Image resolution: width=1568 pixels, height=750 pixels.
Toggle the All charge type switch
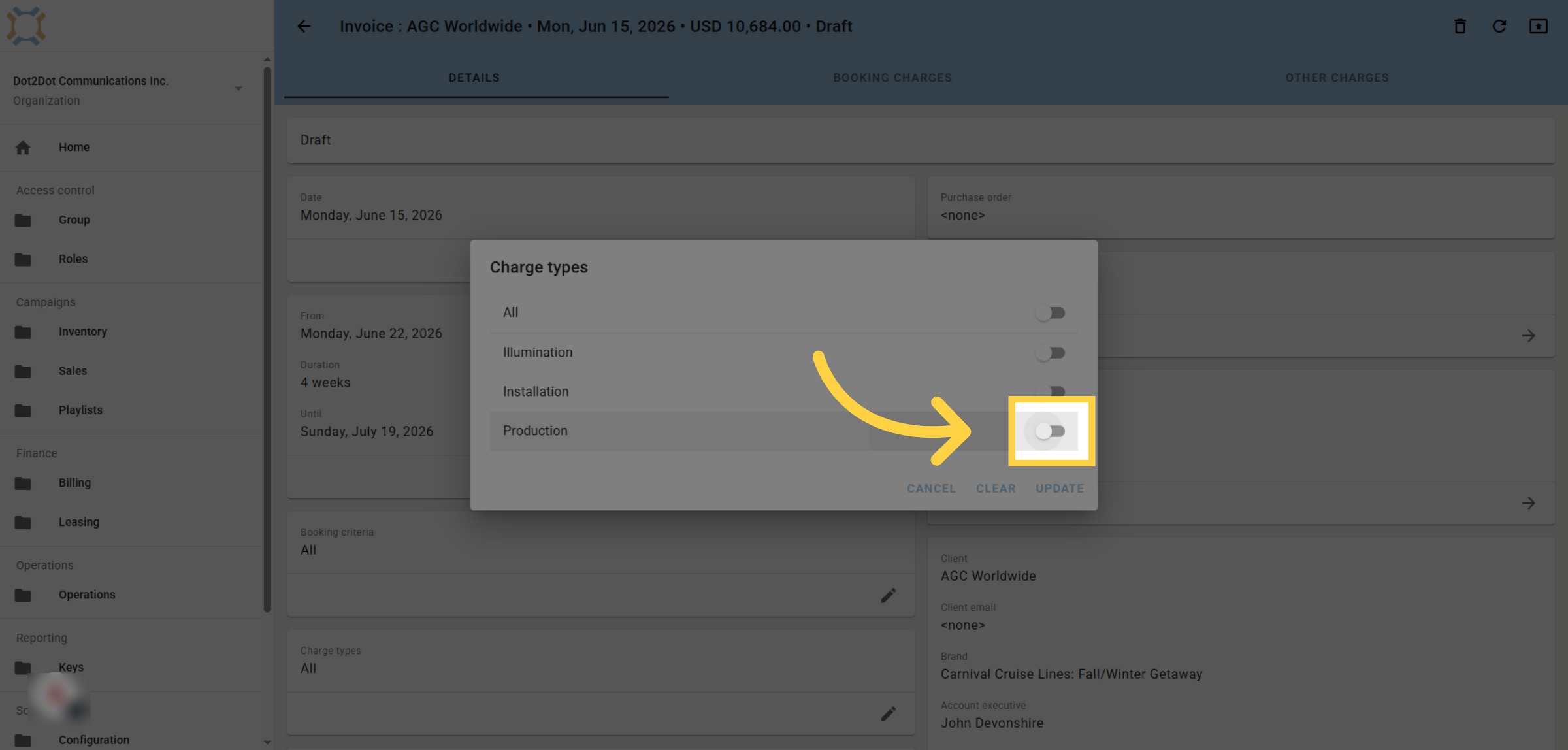(1051, 313)
